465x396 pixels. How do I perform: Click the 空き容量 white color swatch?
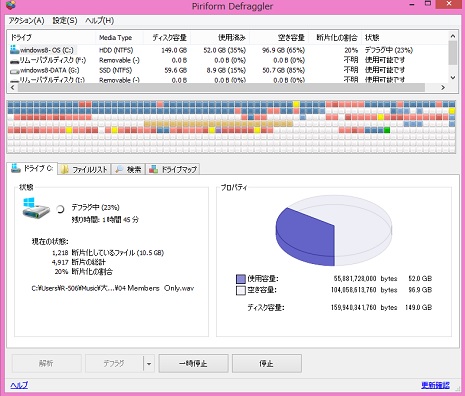241,290
